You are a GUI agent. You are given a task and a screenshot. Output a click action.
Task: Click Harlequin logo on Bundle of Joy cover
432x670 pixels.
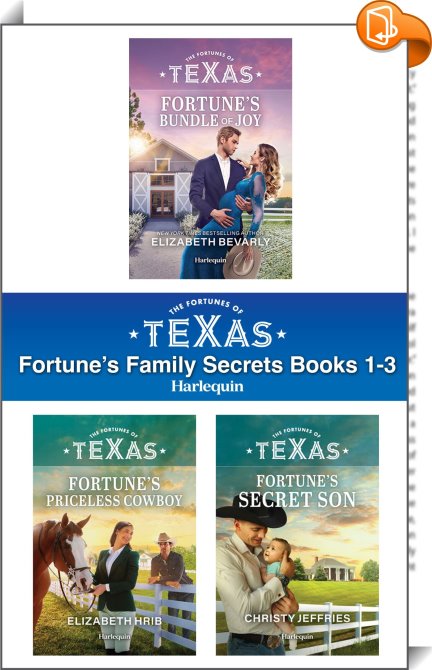point(211,260)
